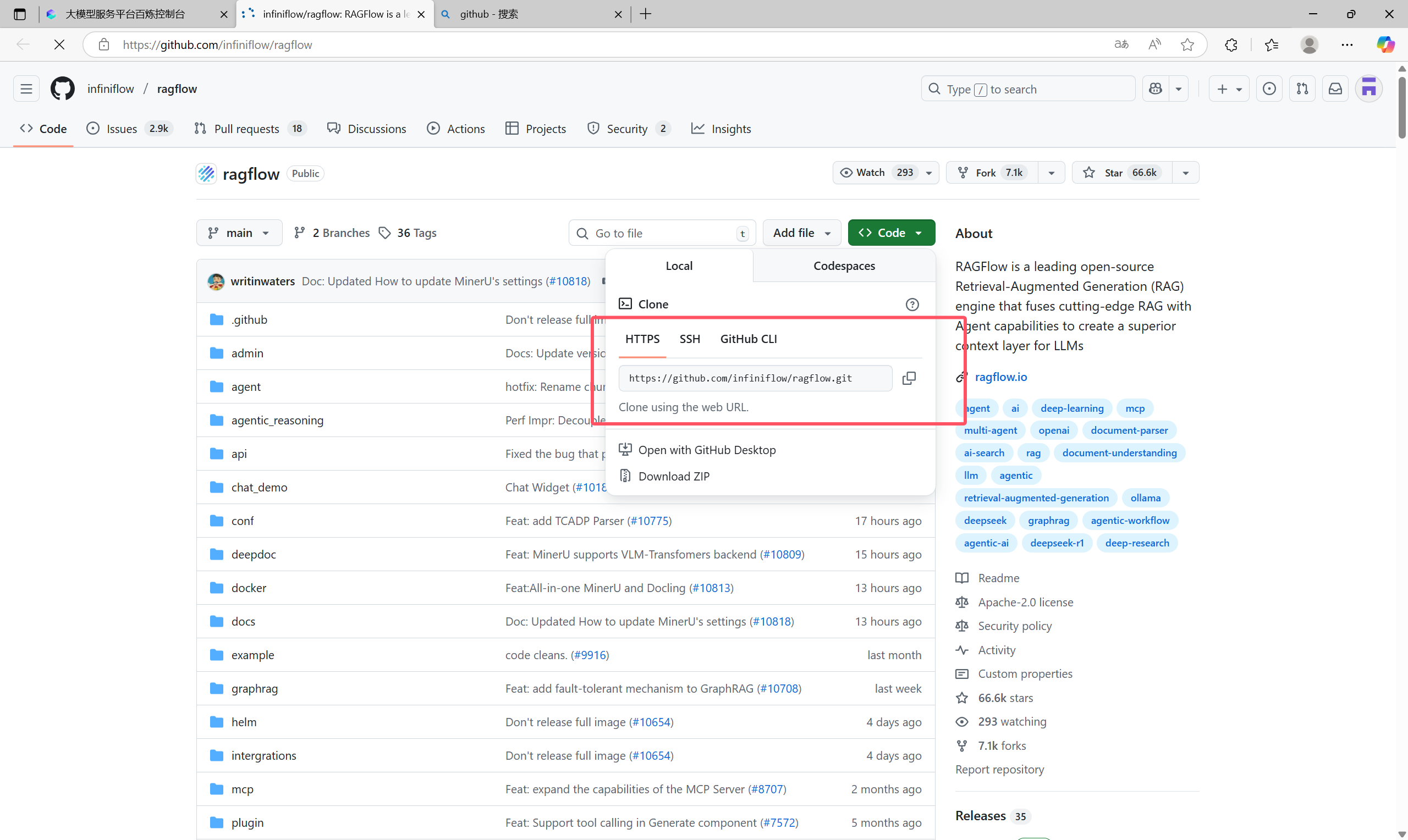Add this page to browser favorites

pyautogui.click(x=1187, y=45)
